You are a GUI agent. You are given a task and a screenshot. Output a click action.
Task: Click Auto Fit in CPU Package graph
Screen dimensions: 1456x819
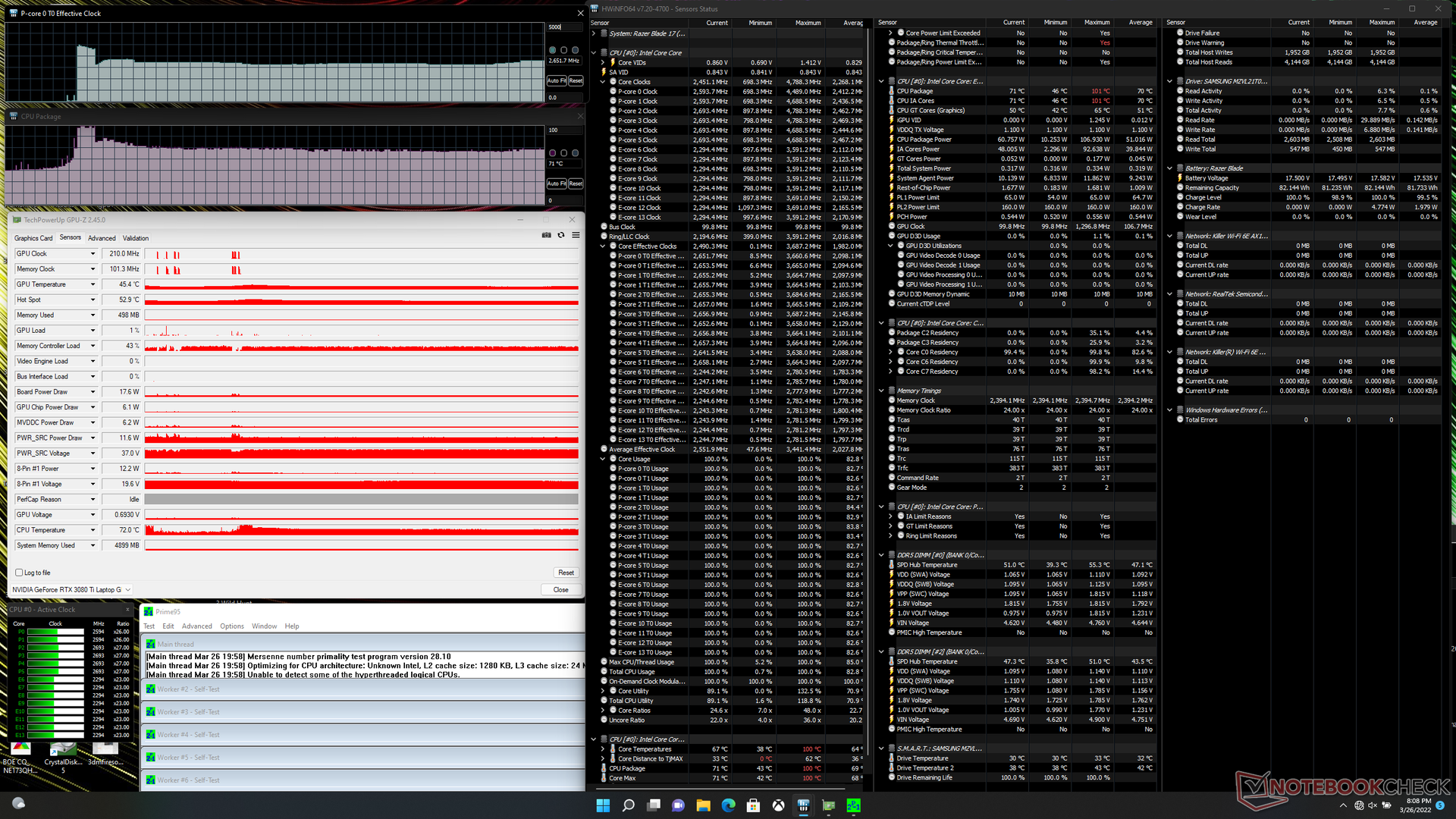(x=557, y=184)
